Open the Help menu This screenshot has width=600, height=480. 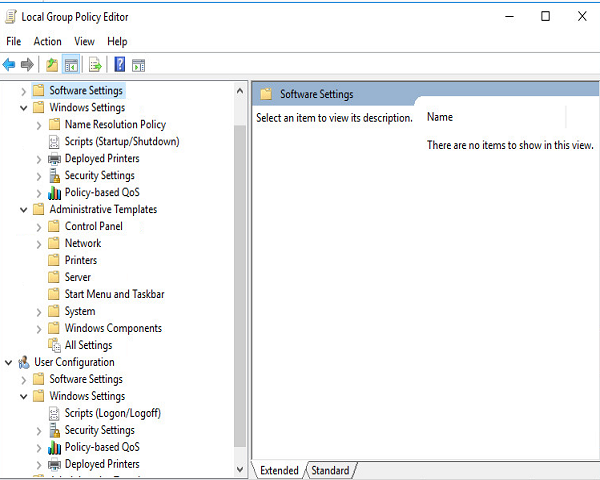tap(117, 41)
